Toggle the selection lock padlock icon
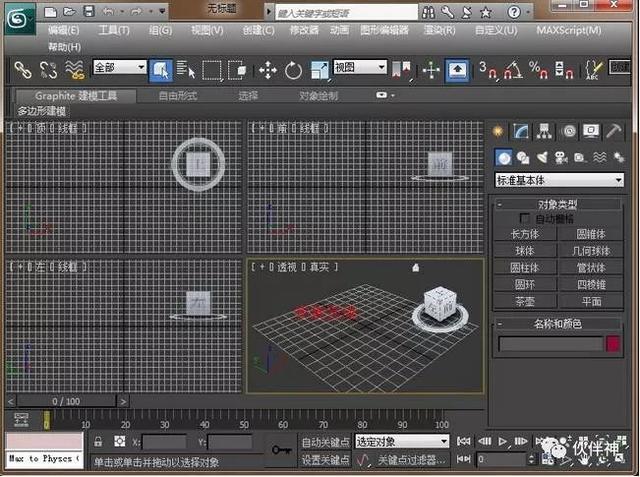Screen dimensions: 640x477 click(98, 441)
